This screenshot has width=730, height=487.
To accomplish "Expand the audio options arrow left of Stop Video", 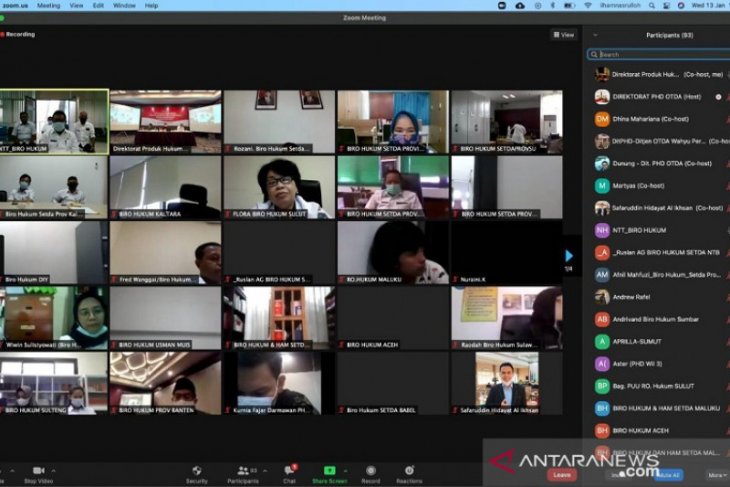I will 12,471.
